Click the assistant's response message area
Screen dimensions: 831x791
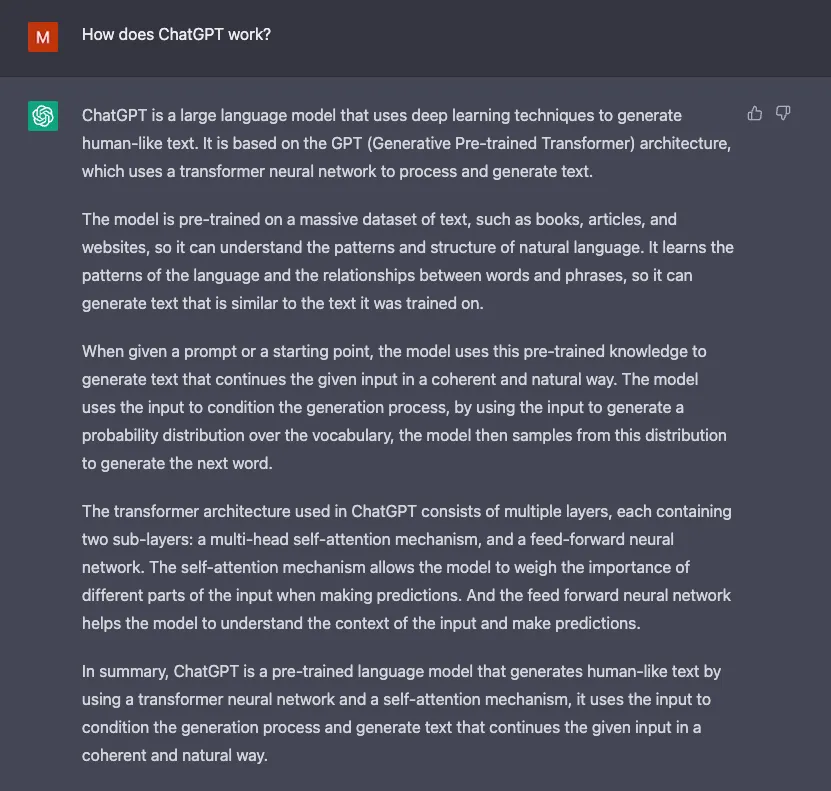click(x=400, y=435)
